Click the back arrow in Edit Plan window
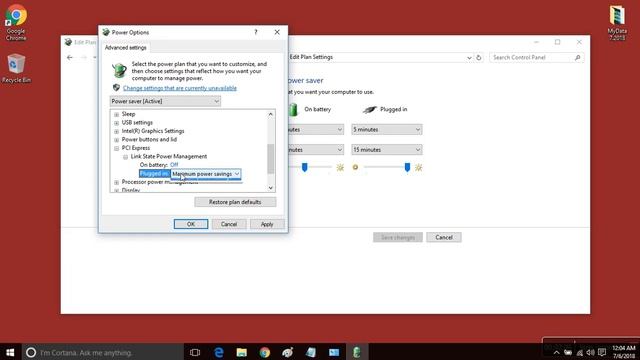Image resolution: width=640 pixels, height=360 pixels. (x=70, y=58)
